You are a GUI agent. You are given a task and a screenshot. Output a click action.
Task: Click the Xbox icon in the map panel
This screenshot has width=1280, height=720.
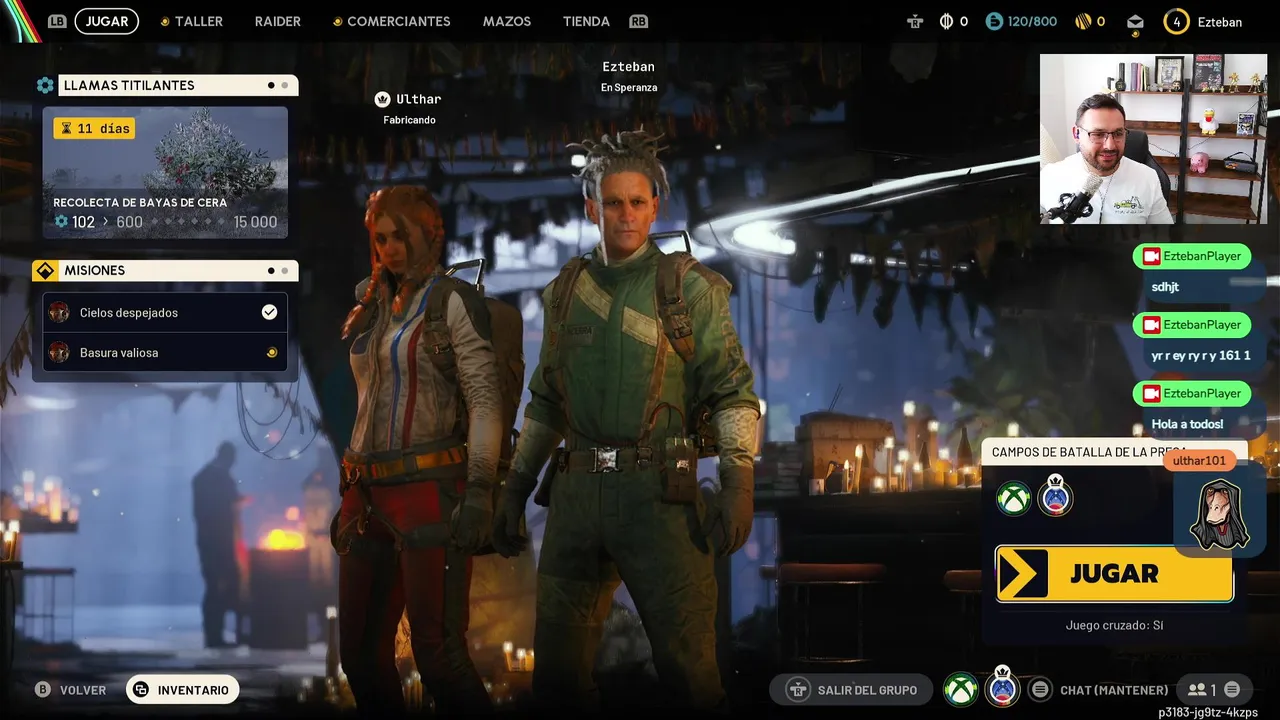click(1014, 498)
